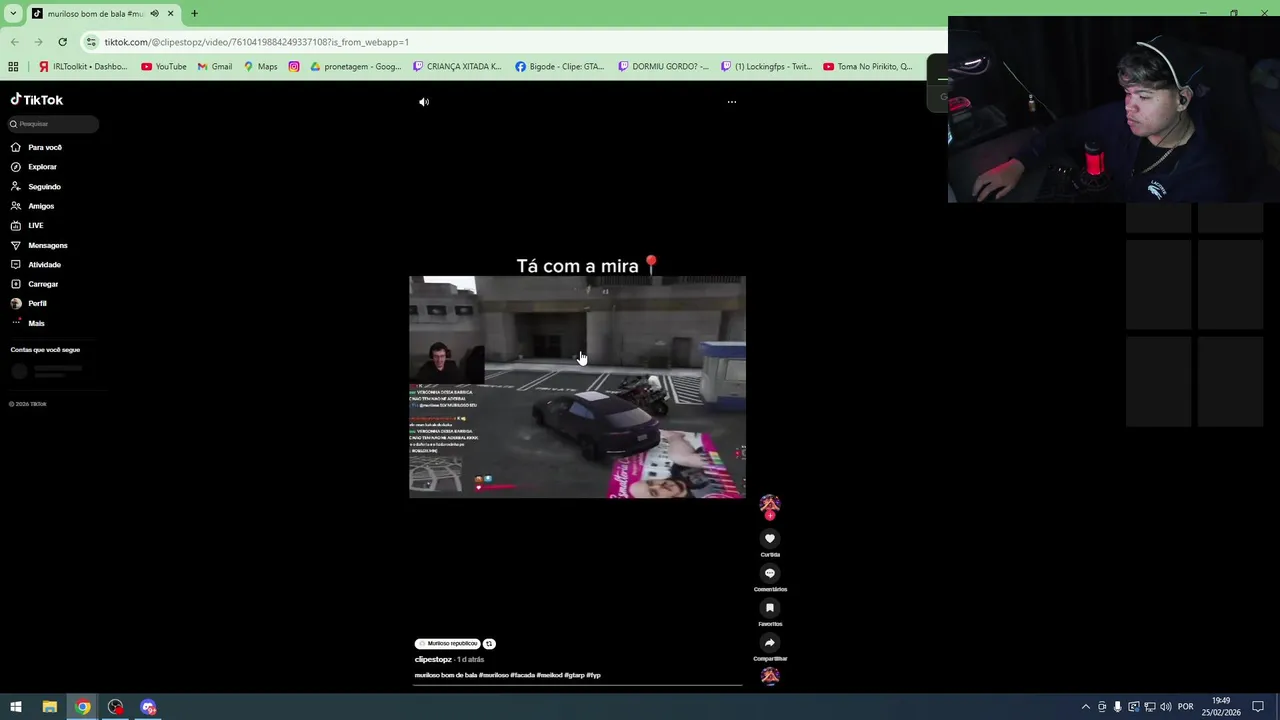Viewport: 1280px width, 720px height.
Task: Open File Explorer from taskbar
Action: (49, 707)
